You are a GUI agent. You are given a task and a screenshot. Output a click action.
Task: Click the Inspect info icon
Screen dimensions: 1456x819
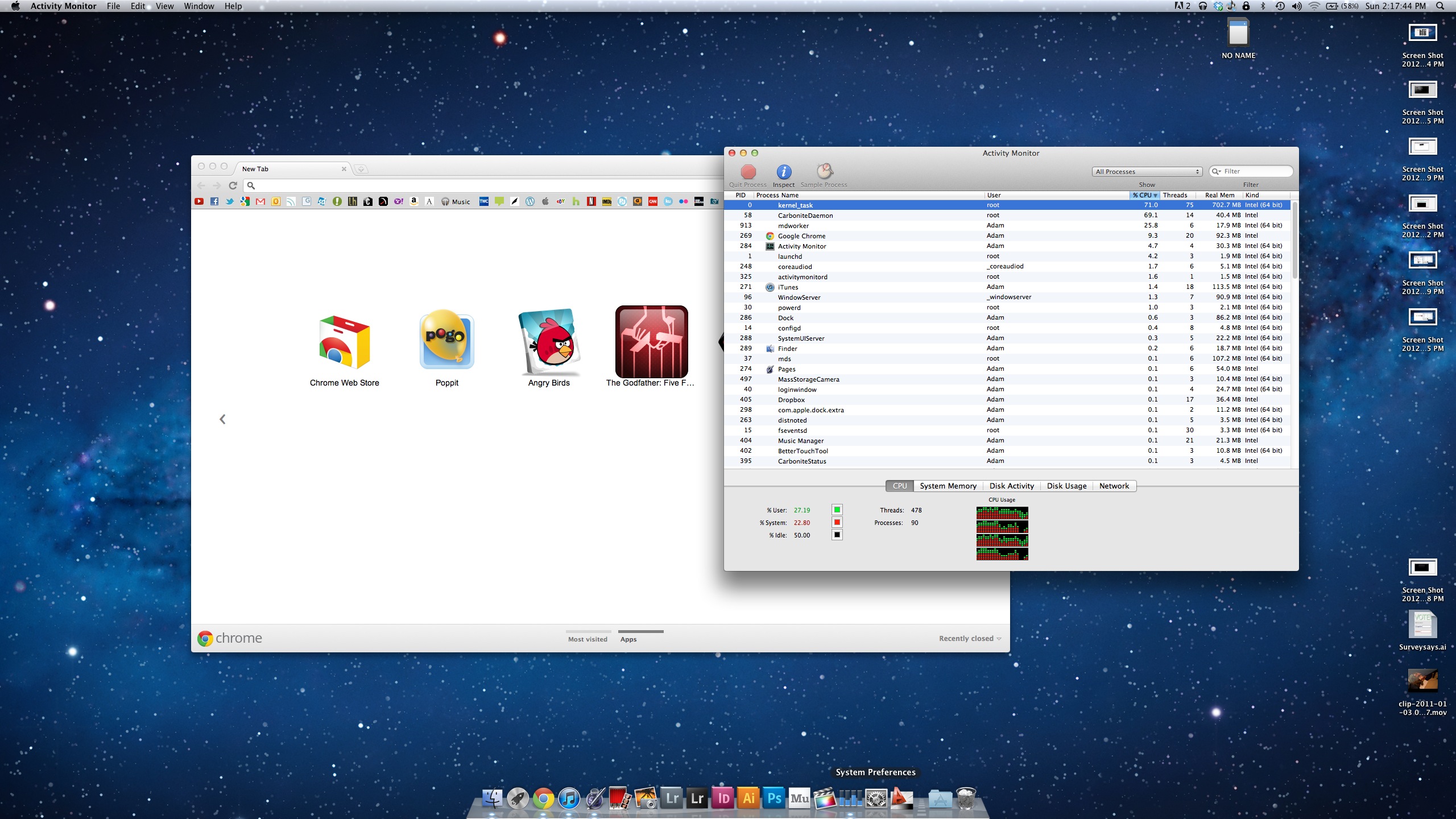(x=784, y=172)
